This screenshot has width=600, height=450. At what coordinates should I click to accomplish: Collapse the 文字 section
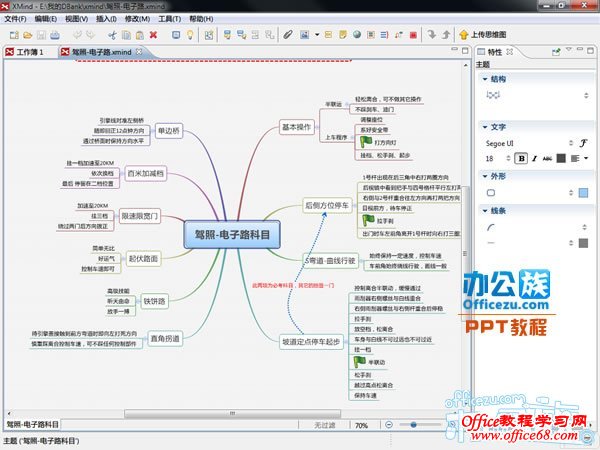tap(485, 127)
